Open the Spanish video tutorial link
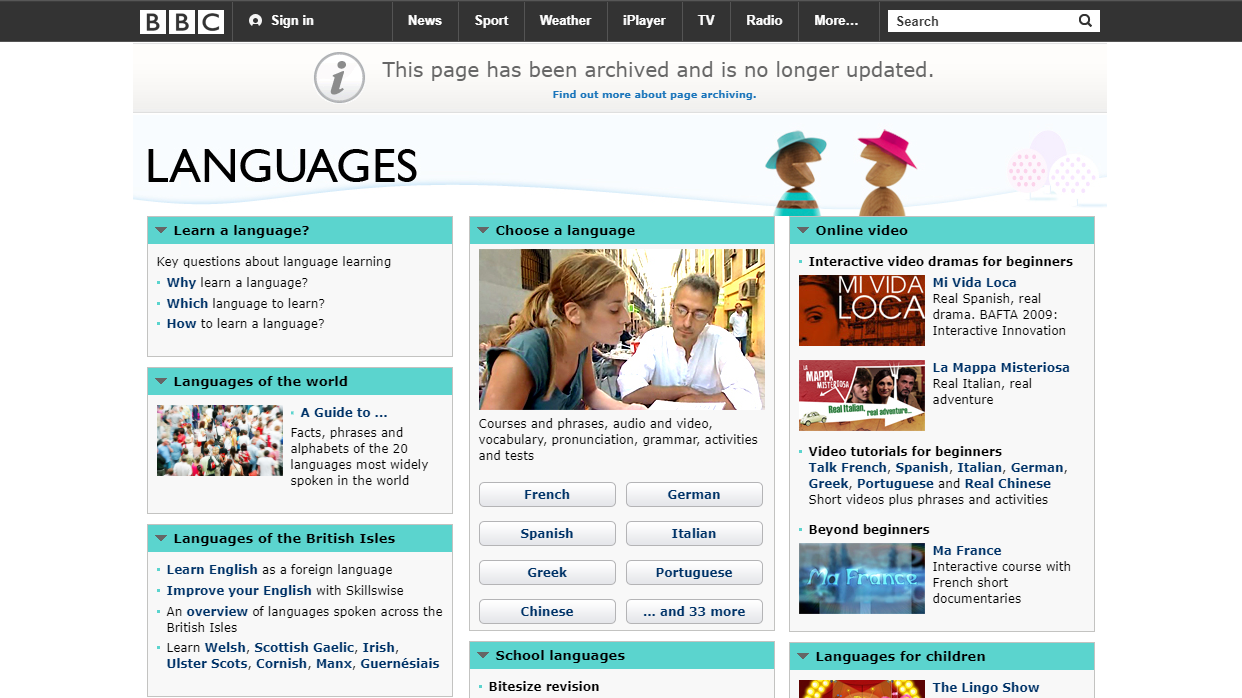The image size is (1242, 698). coord(922,468)
